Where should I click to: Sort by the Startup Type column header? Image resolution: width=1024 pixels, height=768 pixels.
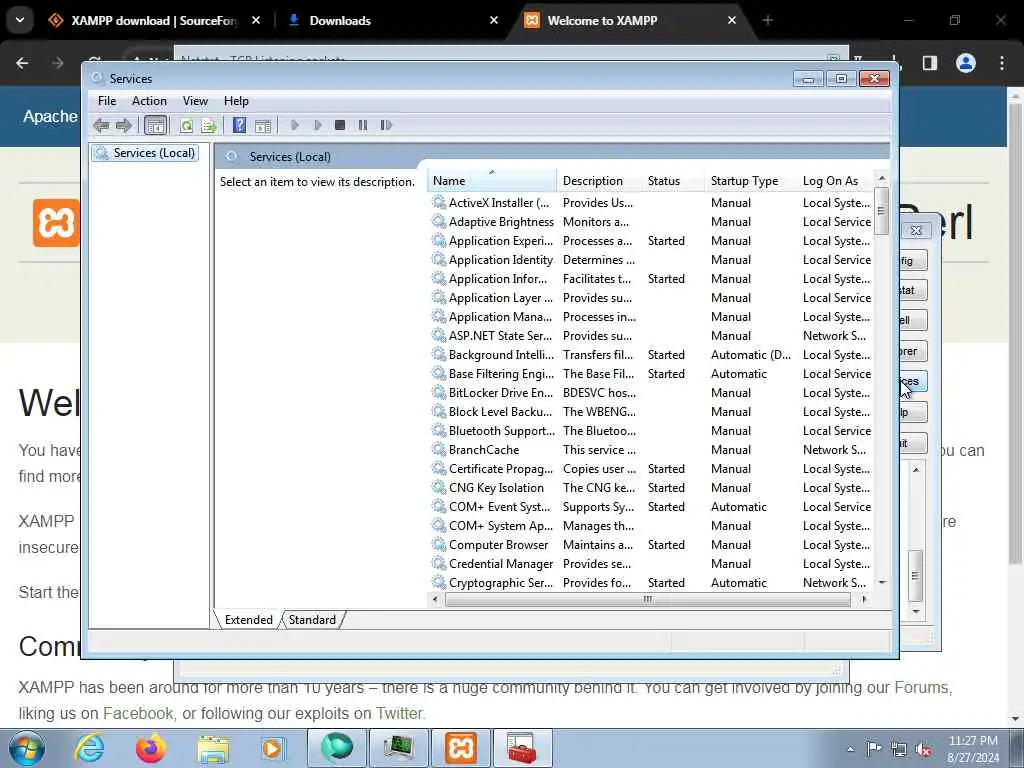click(x=750, y=181)
